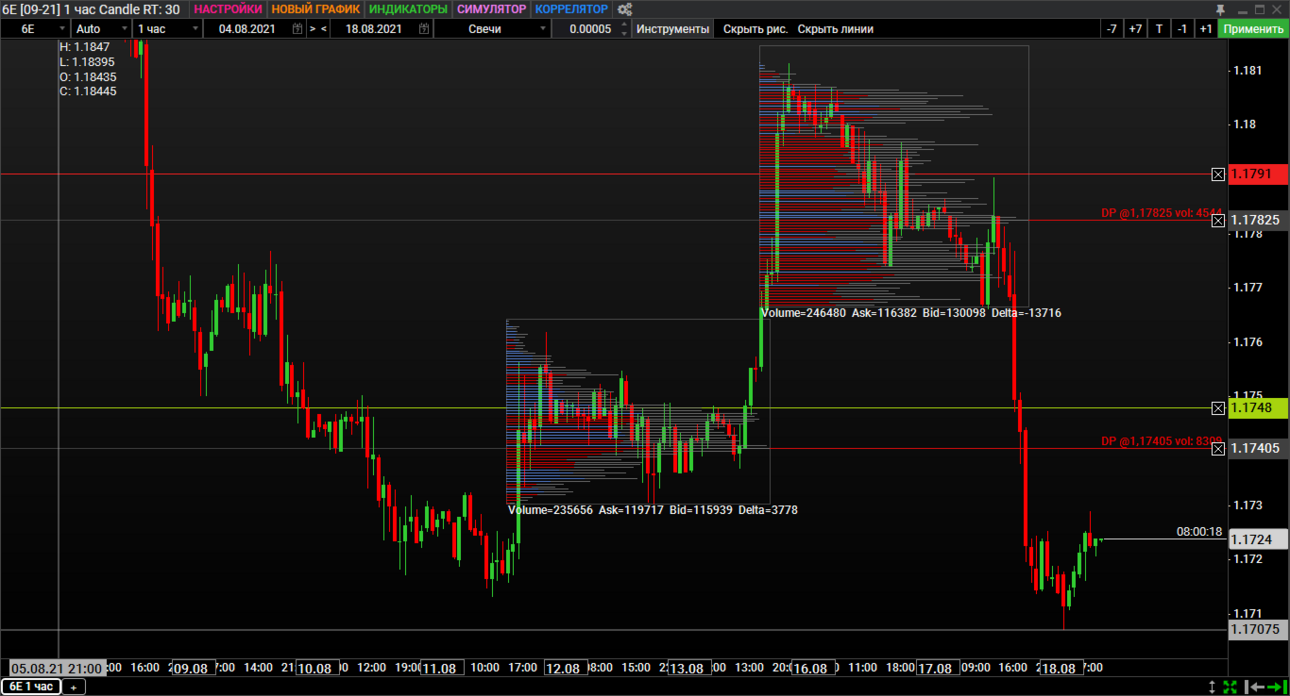Viewport: 1290px width, 696px height.
Task: Click the green fit-to-screen expand icon
Action: (x=1231, y=687)
